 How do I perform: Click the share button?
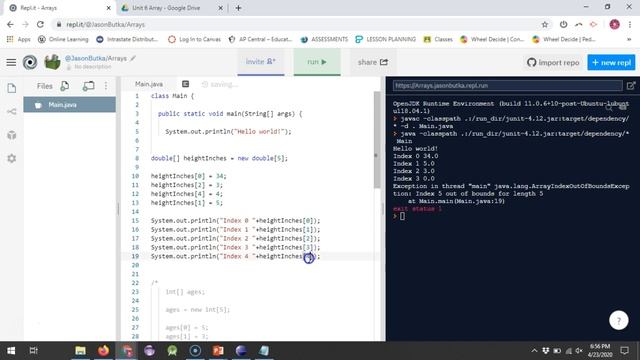(373, 62)
